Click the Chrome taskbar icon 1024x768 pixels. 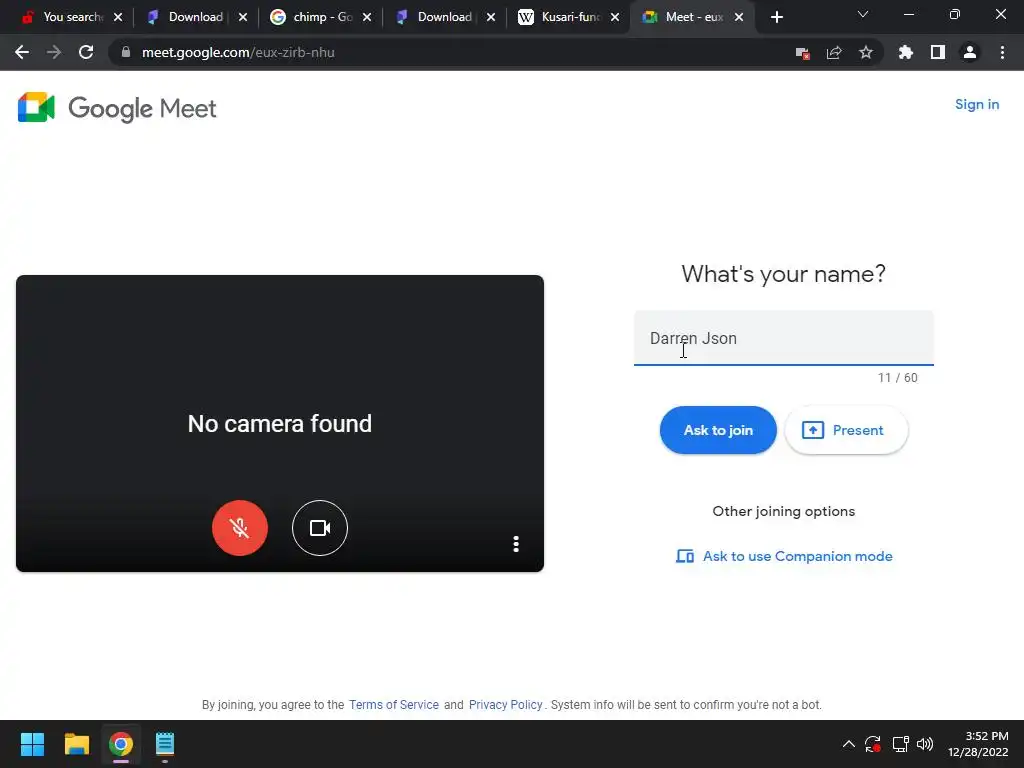[x=121, y=744]
